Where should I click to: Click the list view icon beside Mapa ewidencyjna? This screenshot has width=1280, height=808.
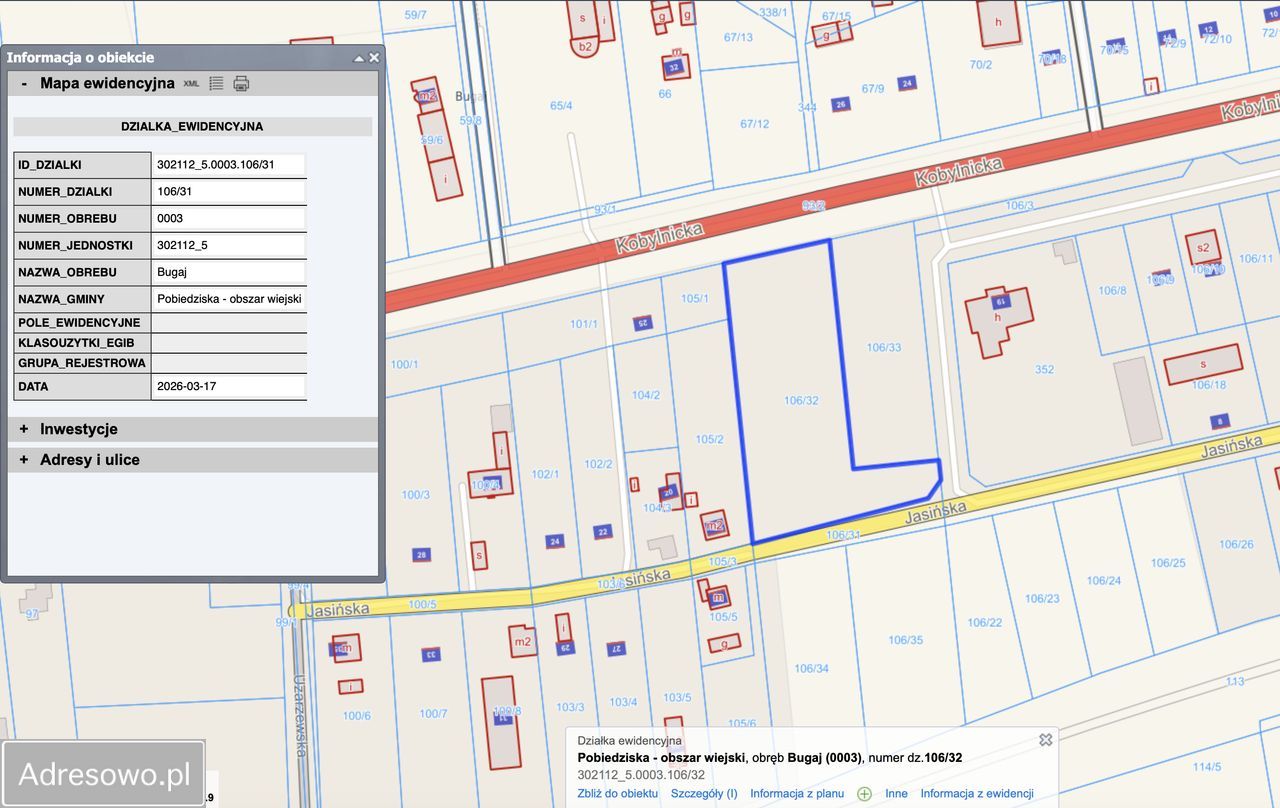click(x=216, y=84)
